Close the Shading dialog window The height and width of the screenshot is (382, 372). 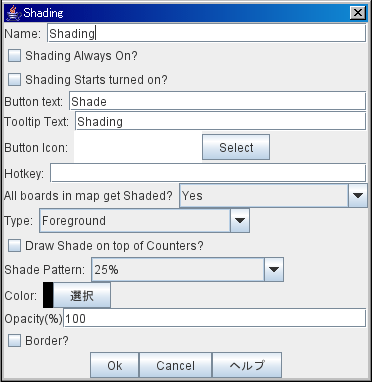pos(357,13)
